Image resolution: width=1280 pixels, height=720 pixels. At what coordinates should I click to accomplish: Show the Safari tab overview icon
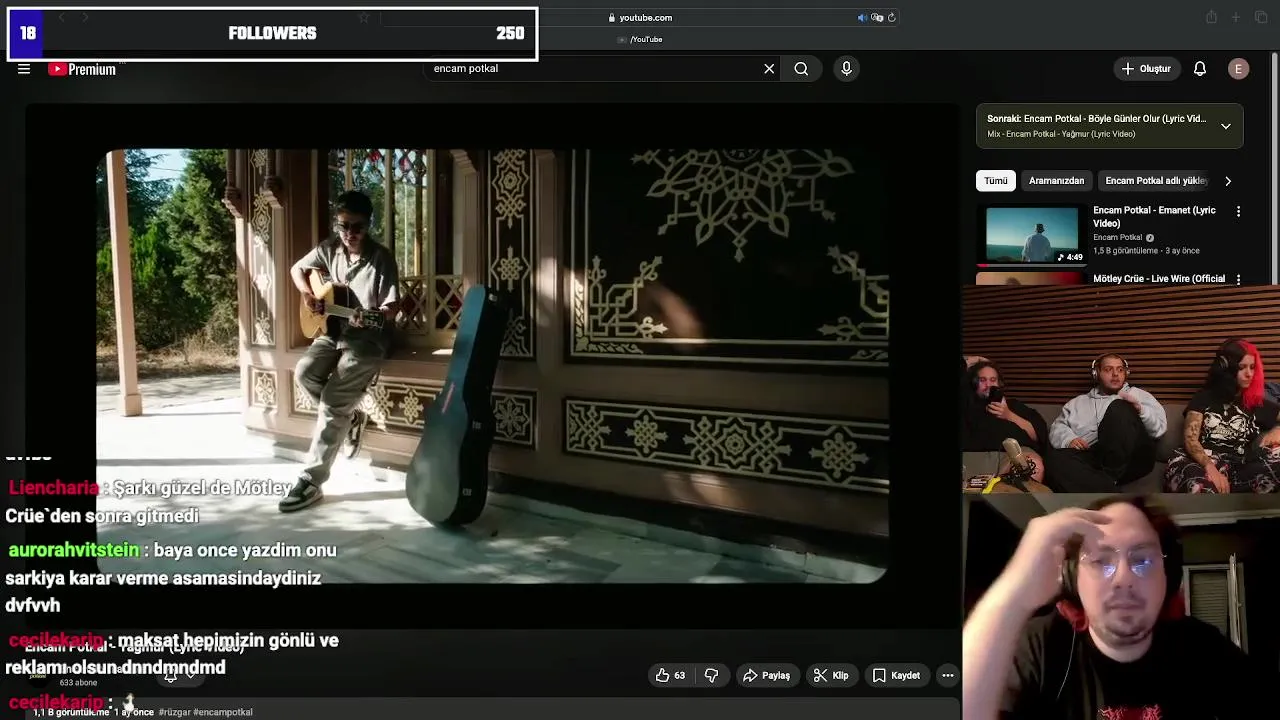click(1259, 18)
